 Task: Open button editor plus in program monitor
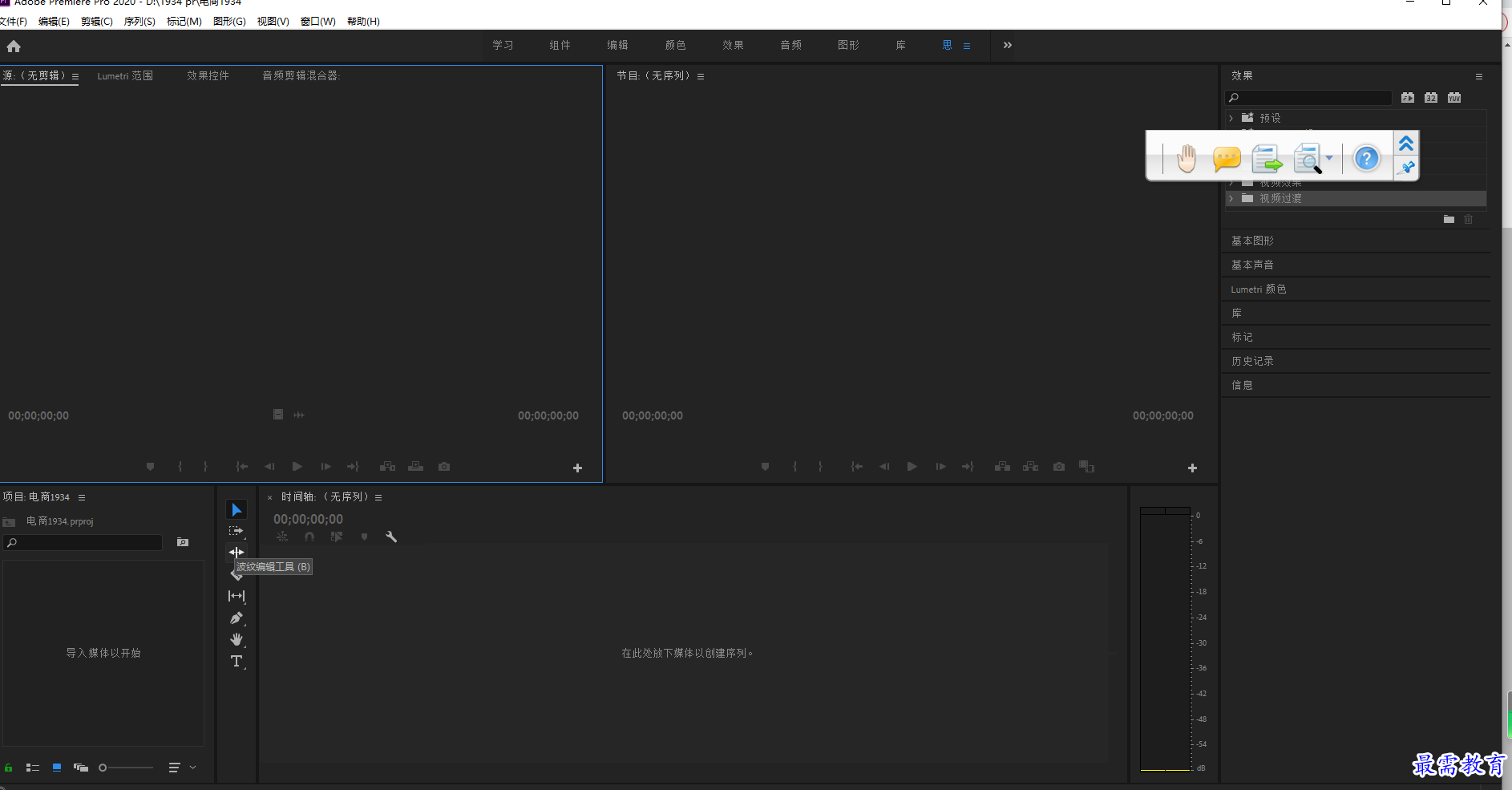pos(1192,468)
